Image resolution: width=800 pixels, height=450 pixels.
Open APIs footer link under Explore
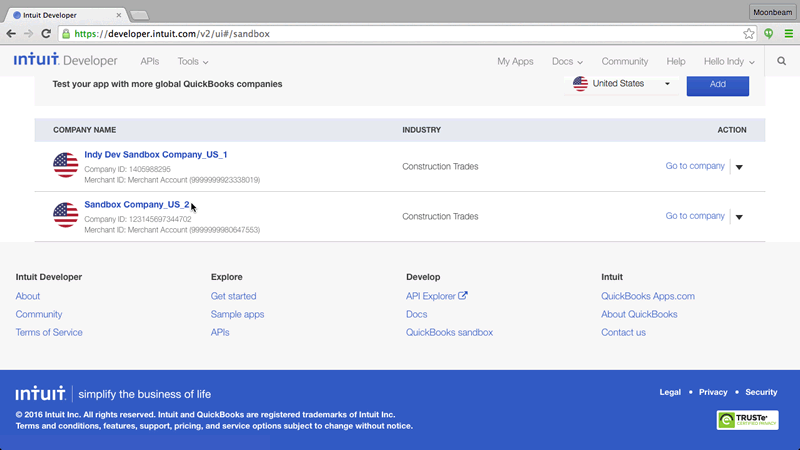click(x=220, y=332)
